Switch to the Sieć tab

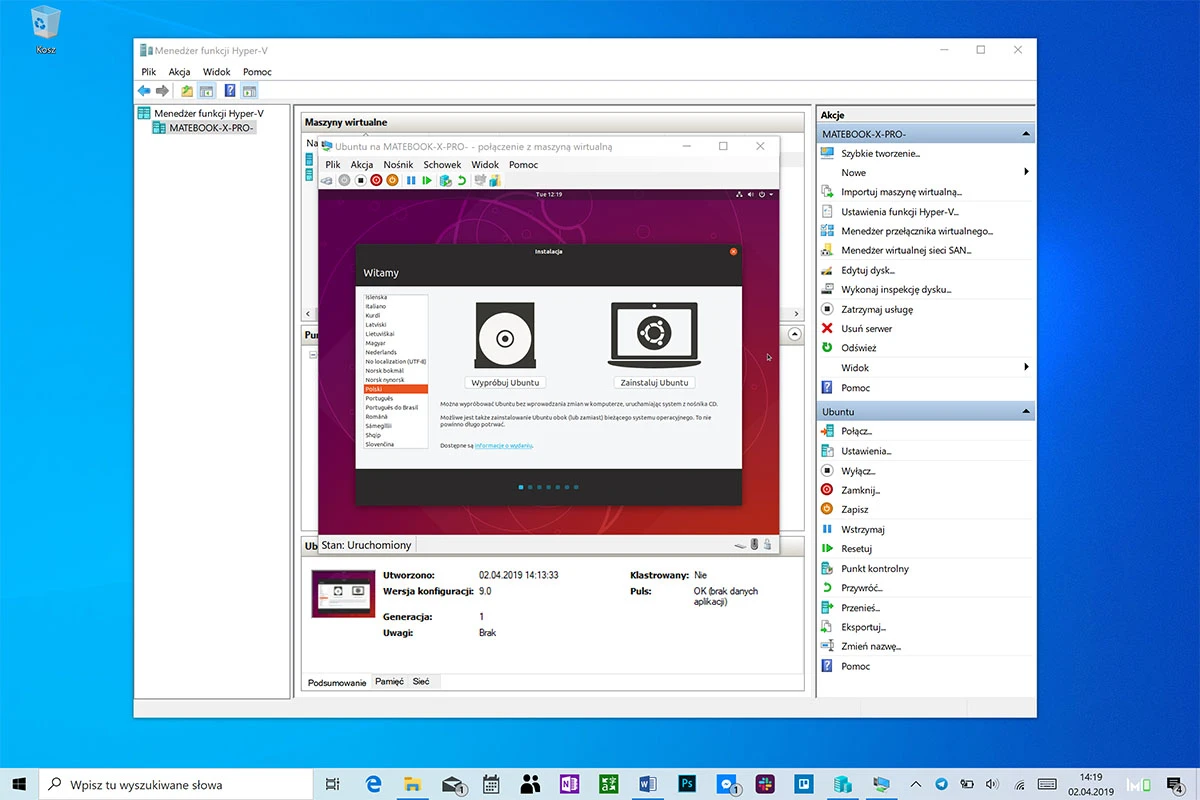click(x=421, y=681)
